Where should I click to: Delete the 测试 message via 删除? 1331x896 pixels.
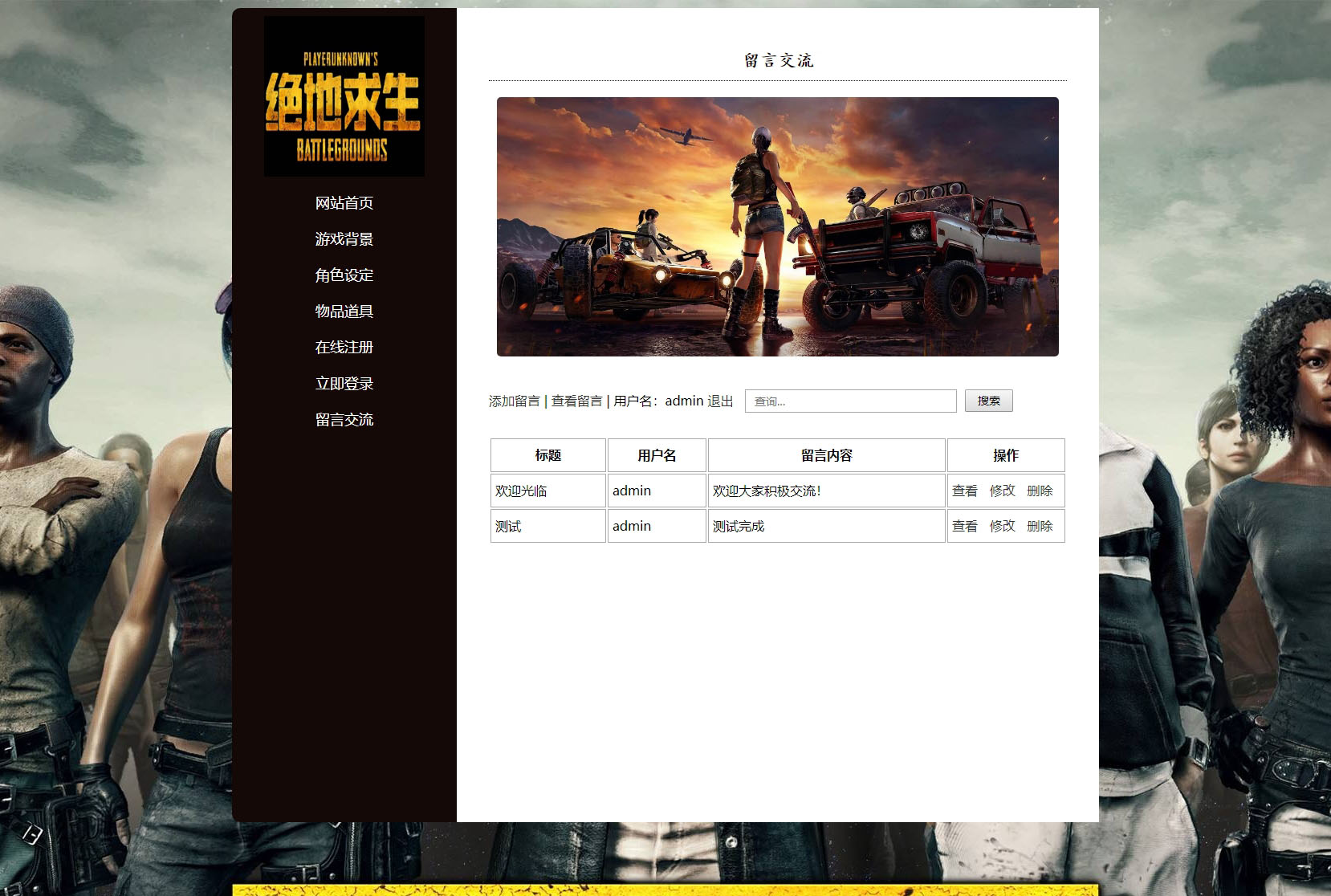1040,526
